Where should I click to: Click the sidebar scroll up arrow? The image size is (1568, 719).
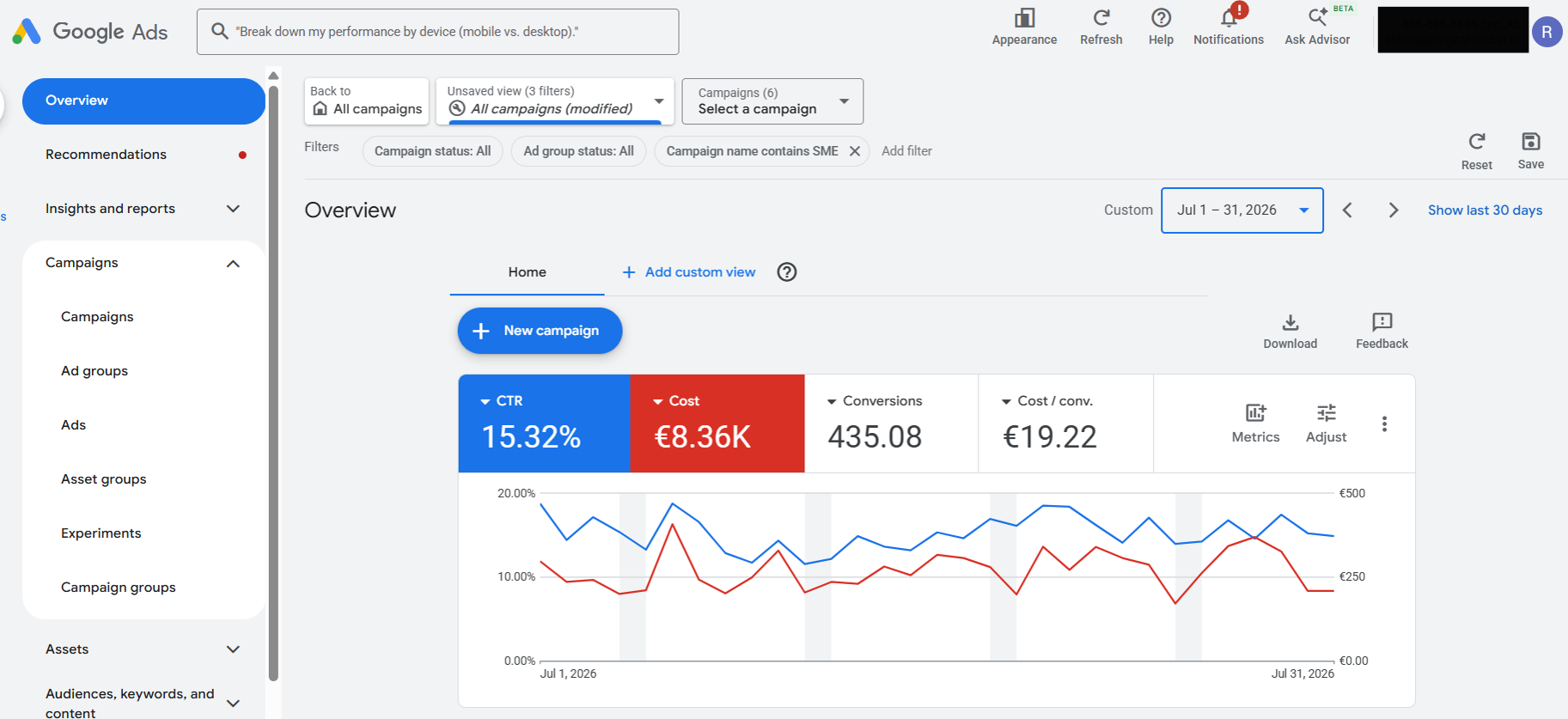click(x=273, y=76)
